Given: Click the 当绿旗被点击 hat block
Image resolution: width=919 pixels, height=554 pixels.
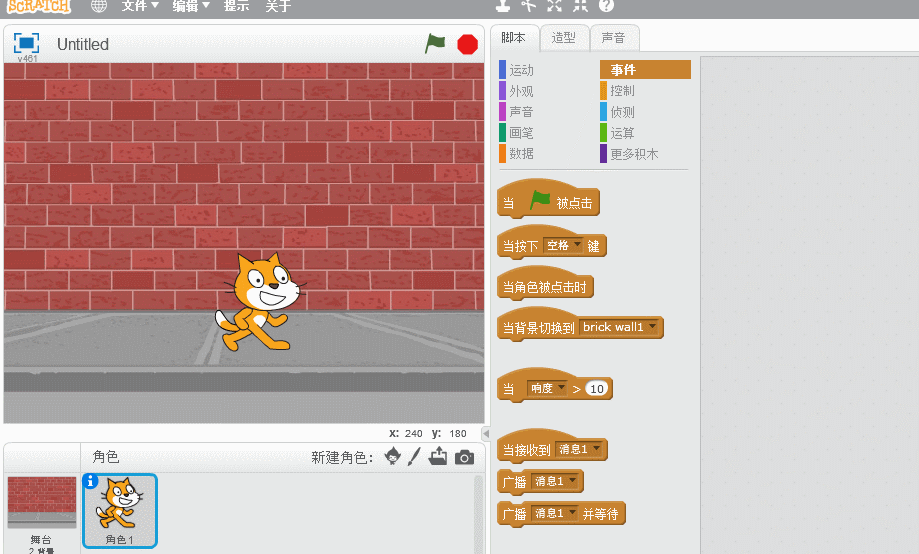Looking at the screenshot, I should 548,201.
